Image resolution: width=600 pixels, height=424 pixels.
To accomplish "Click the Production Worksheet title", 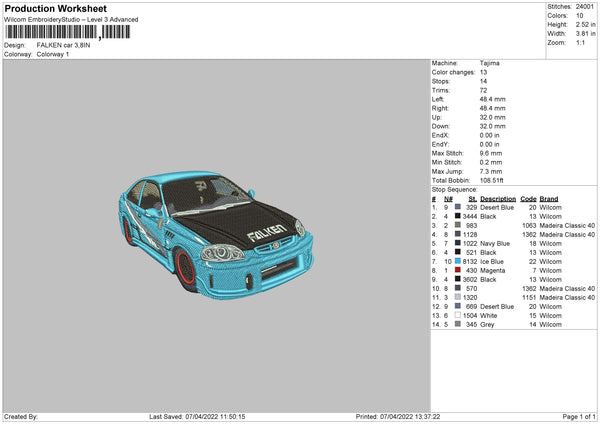I will point(55,8).
